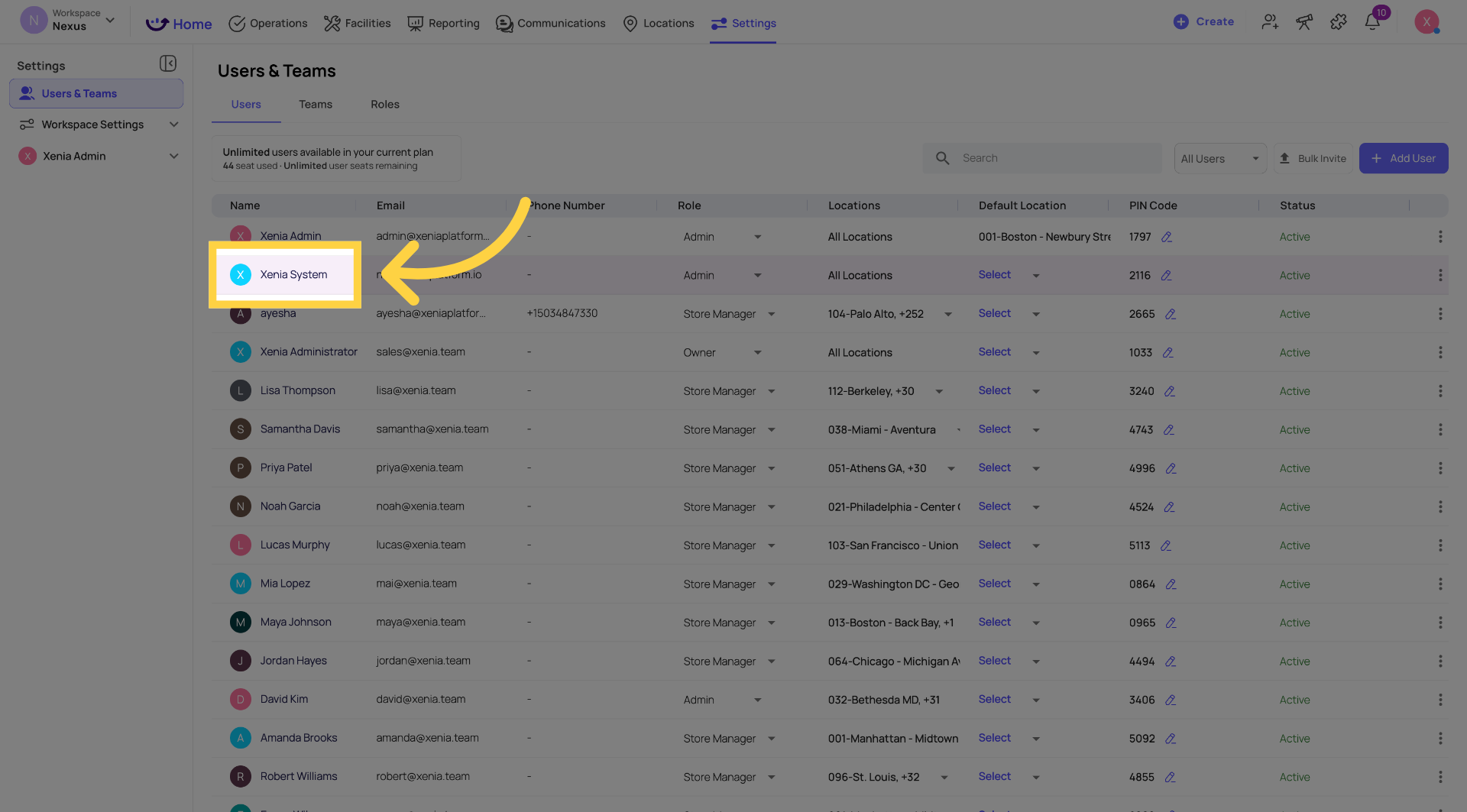Edit PIN code 4524 pencil icon

click(x=1170, y=507)
